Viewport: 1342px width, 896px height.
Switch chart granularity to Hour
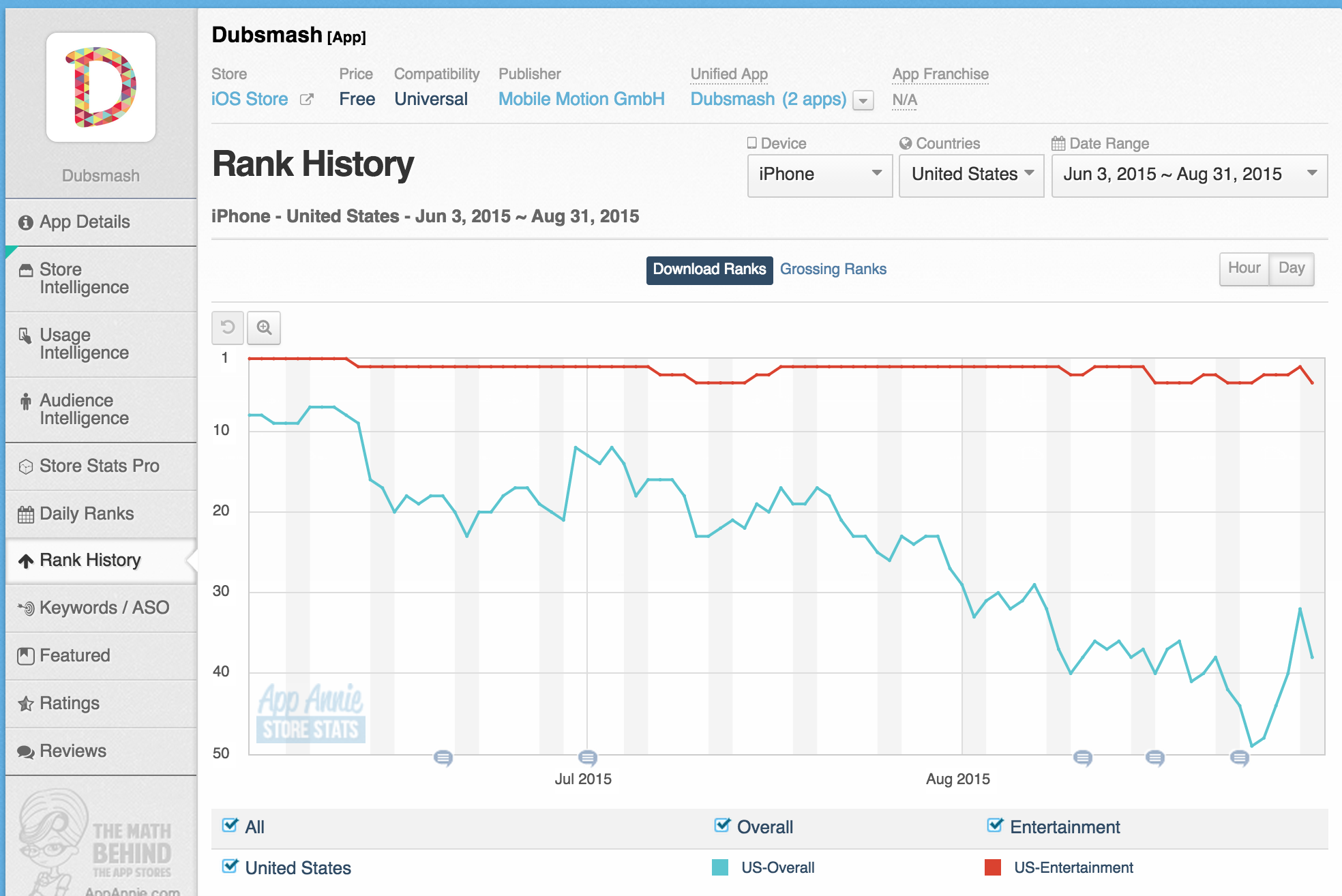coord(1244,268)
